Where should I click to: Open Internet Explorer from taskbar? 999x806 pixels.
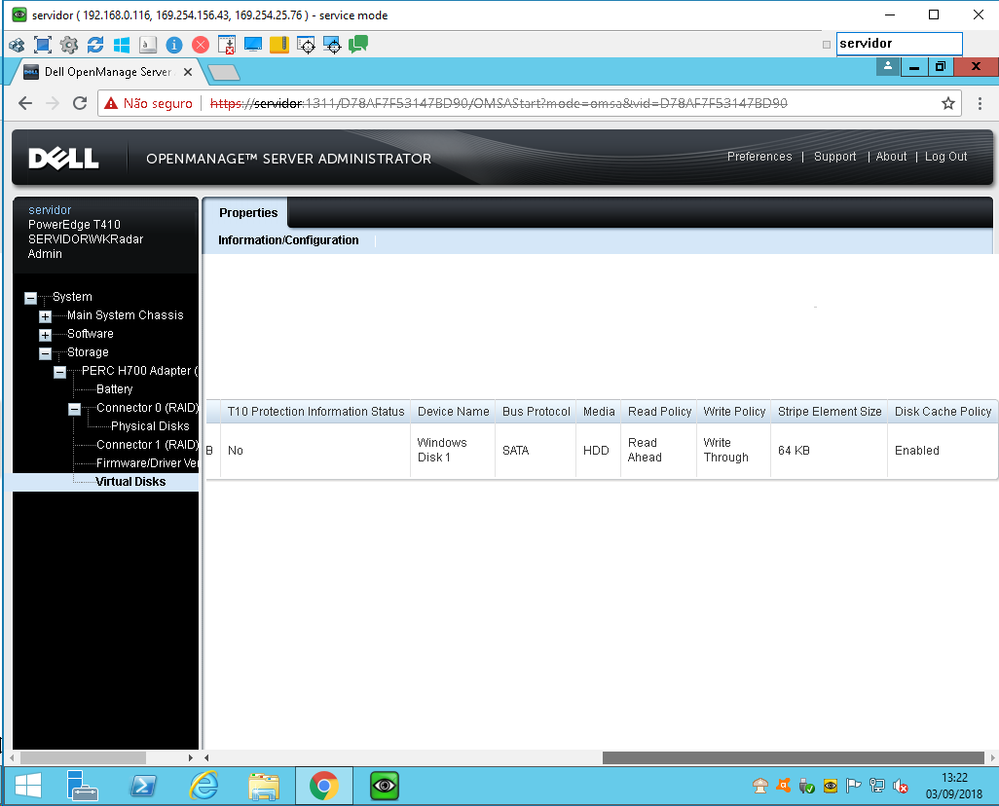click(x=204, y=785)
